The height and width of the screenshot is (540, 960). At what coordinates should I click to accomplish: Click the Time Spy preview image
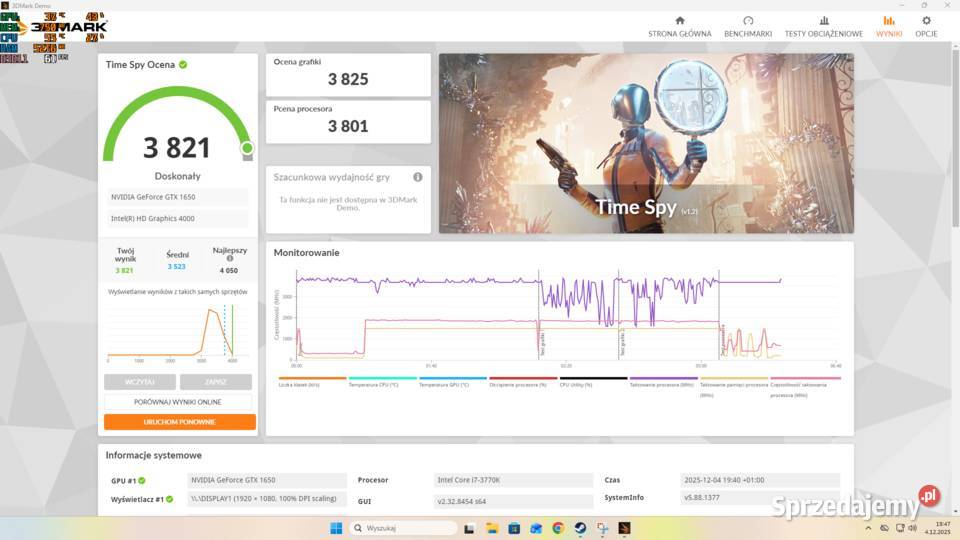[x=646, y=143]
